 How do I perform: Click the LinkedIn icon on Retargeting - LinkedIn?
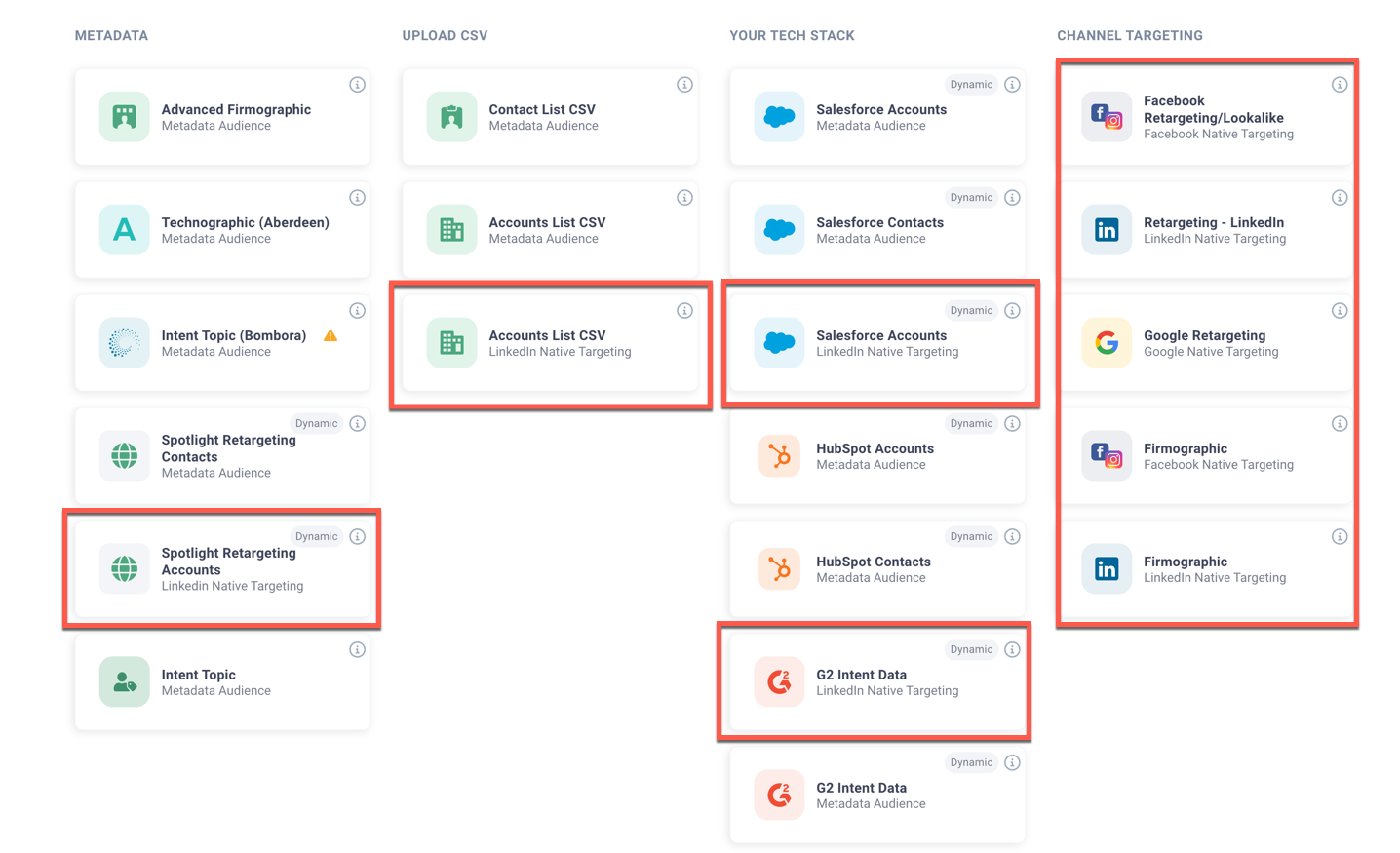coord(1107,230)
